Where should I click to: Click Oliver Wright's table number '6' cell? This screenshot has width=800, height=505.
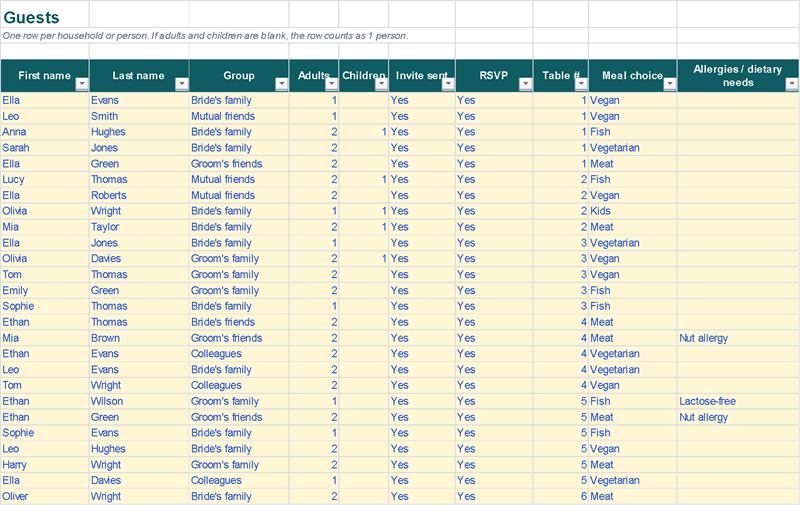(561, 496)
